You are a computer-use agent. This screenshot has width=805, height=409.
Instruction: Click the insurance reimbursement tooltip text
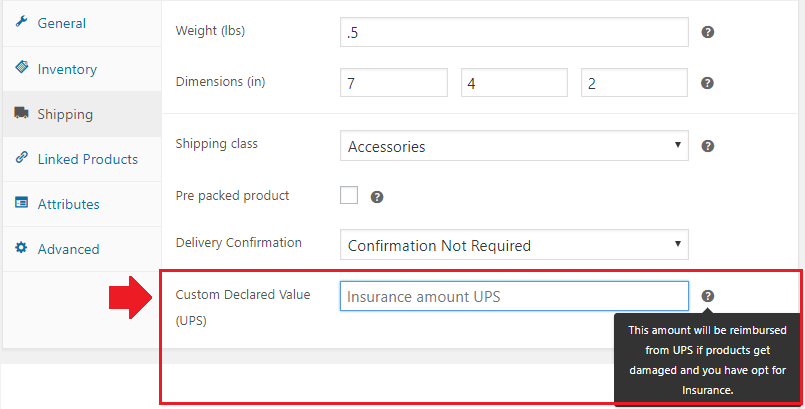707,360
